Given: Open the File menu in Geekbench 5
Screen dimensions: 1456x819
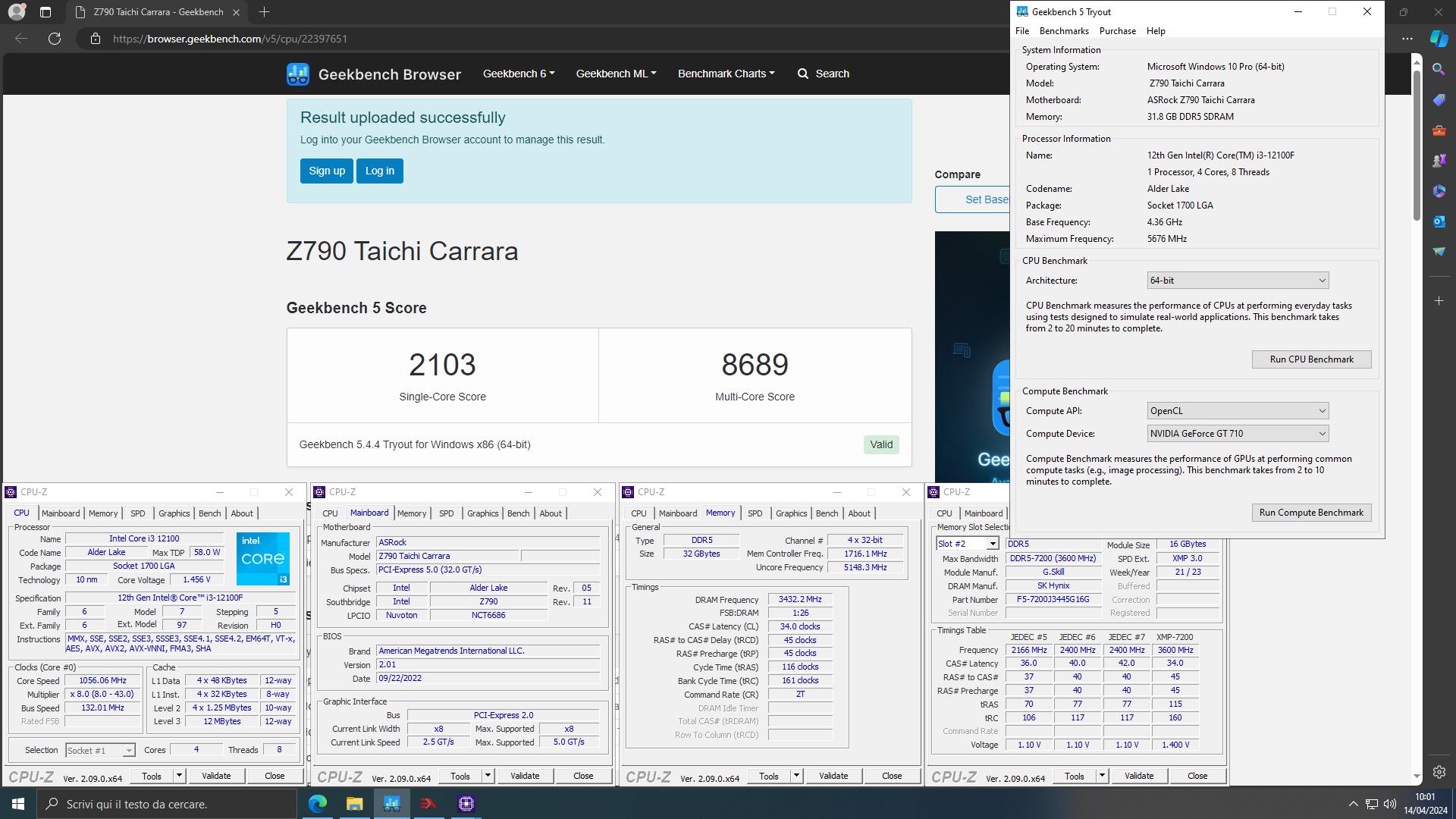Looking at the screenshot, I should (x=1022, y=31).
